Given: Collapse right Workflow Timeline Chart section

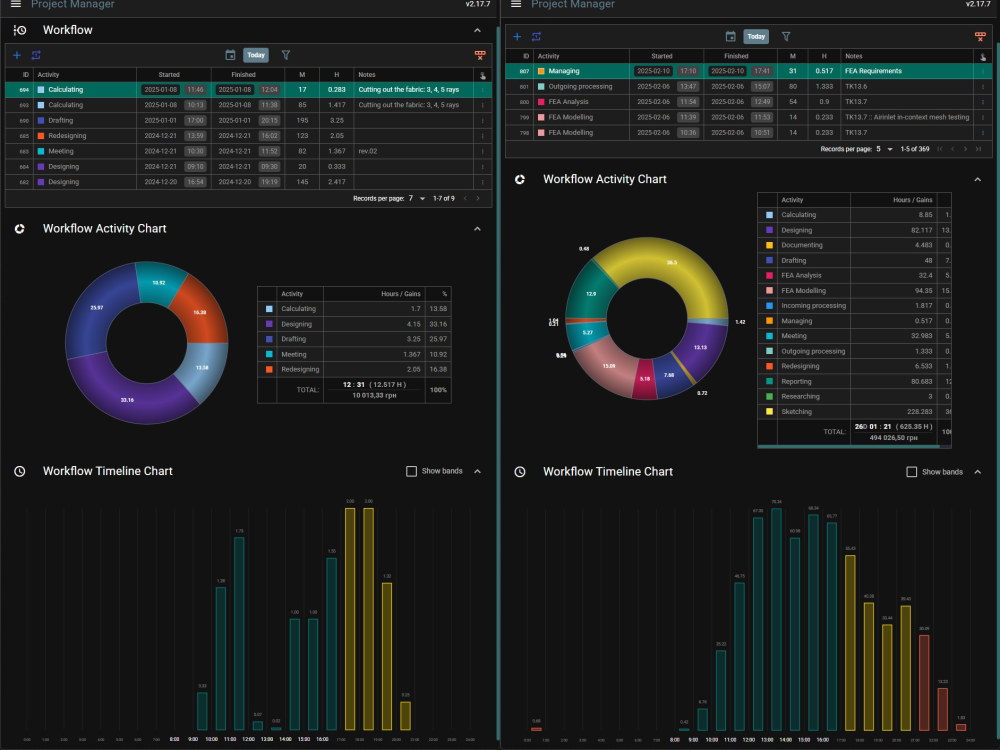Looking at the screenshot, I should click(977, 472).
